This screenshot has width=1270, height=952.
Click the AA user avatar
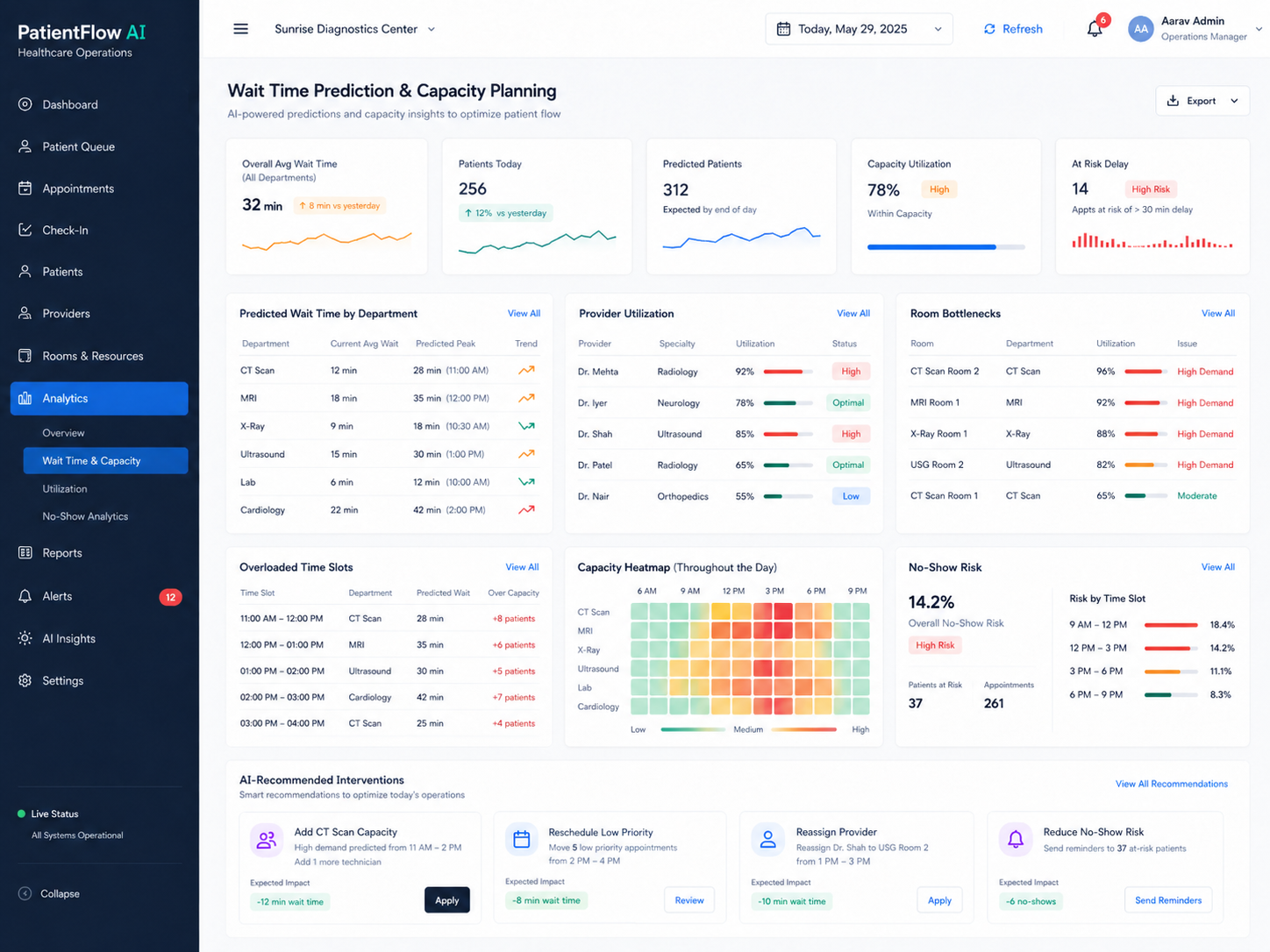(1140, 29)
